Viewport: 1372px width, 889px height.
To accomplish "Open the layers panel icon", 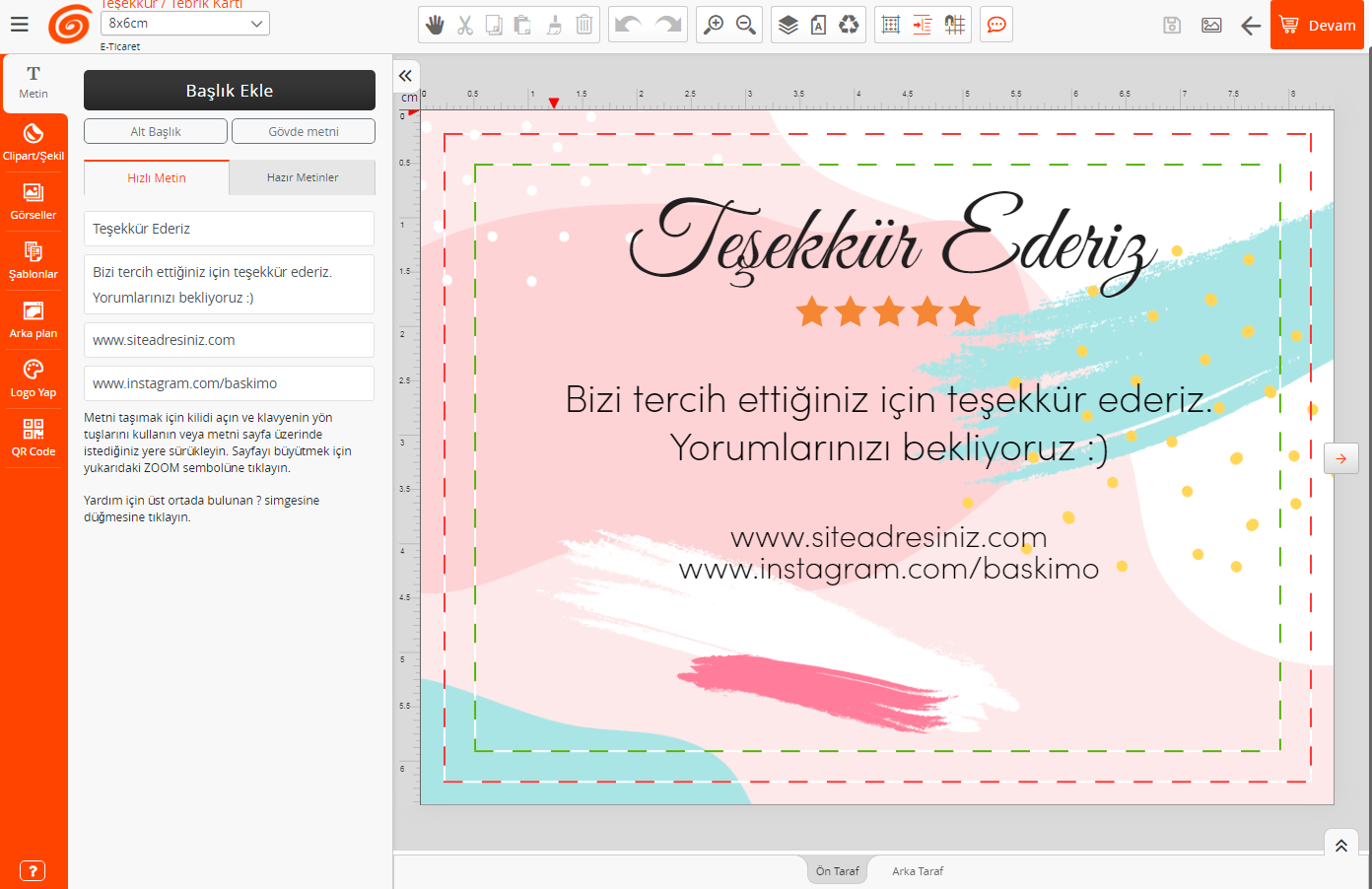I will [x=788, y=25].
